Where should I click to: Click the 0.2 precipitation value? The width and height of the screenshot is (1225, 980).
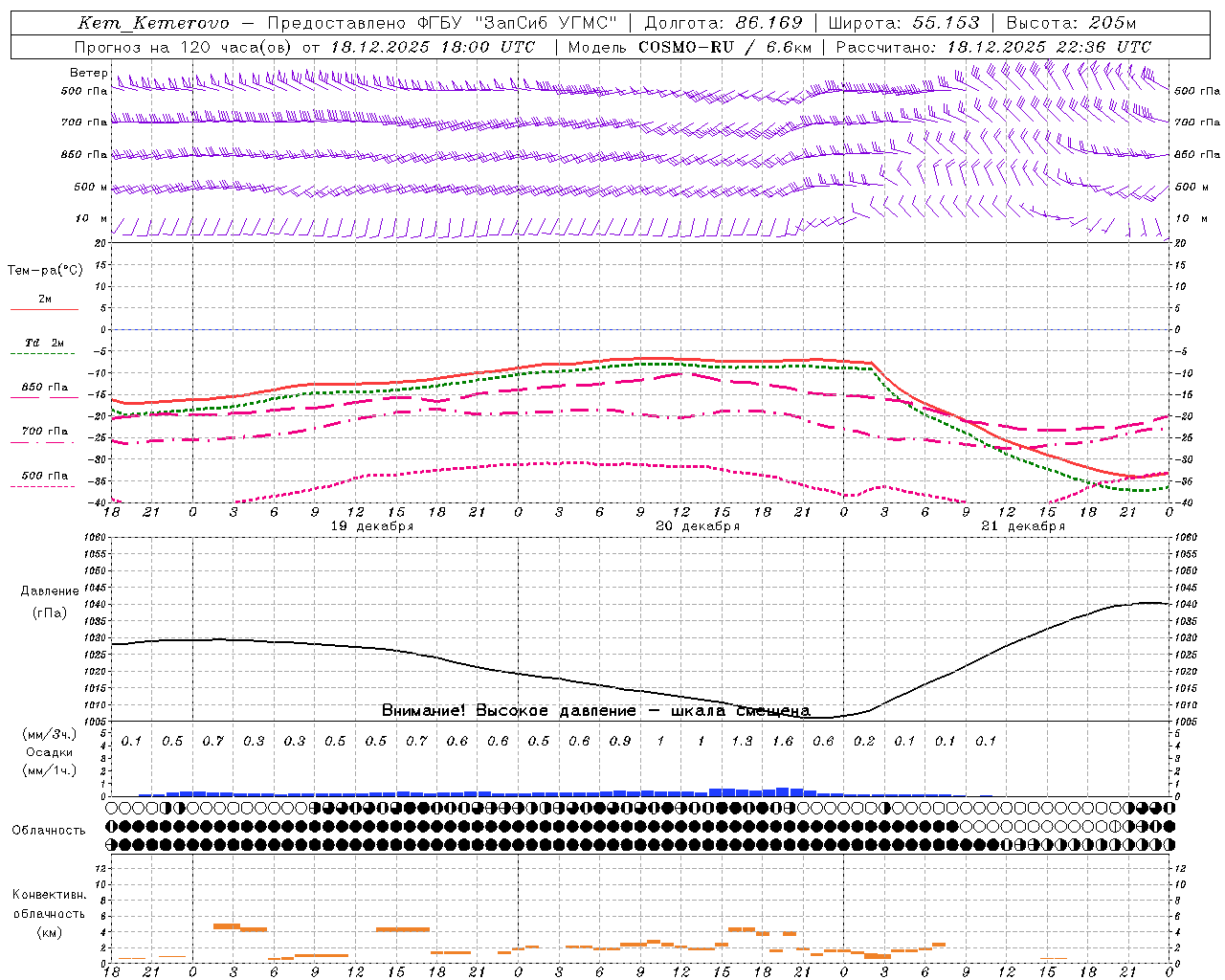[x=864, y=742]
